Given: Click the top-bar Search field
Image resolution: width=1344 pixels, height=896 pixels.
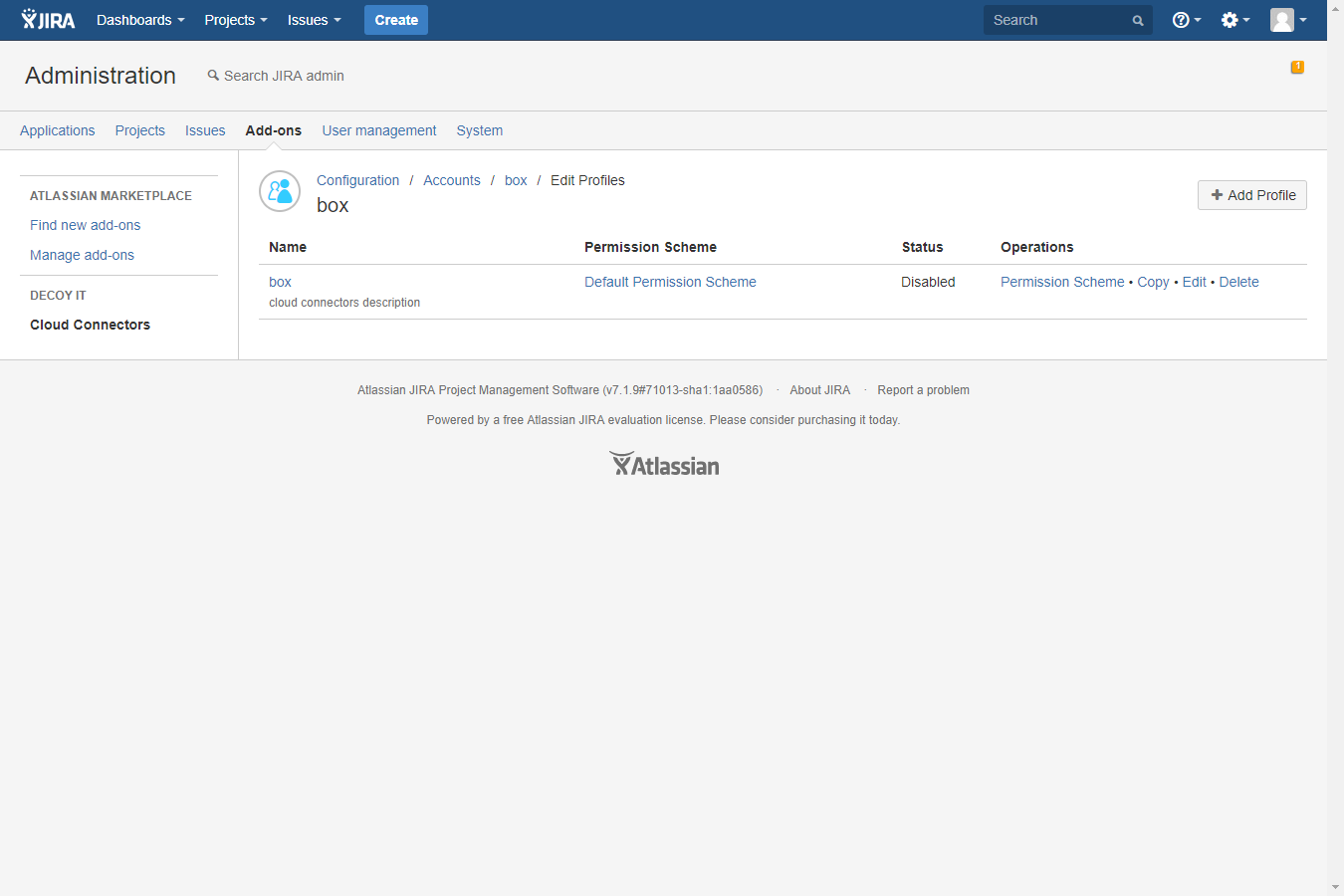Looking at the screenshot, I should click(1068, 20).
